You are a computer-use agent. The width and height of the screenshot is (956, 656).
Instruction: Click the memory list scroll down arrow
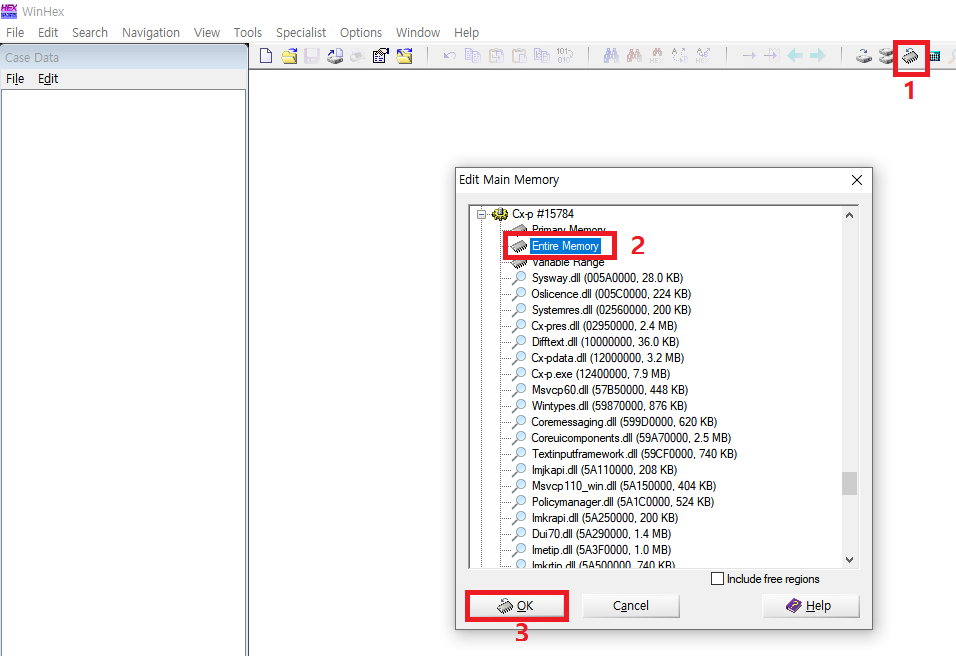[x=849, y=560]
